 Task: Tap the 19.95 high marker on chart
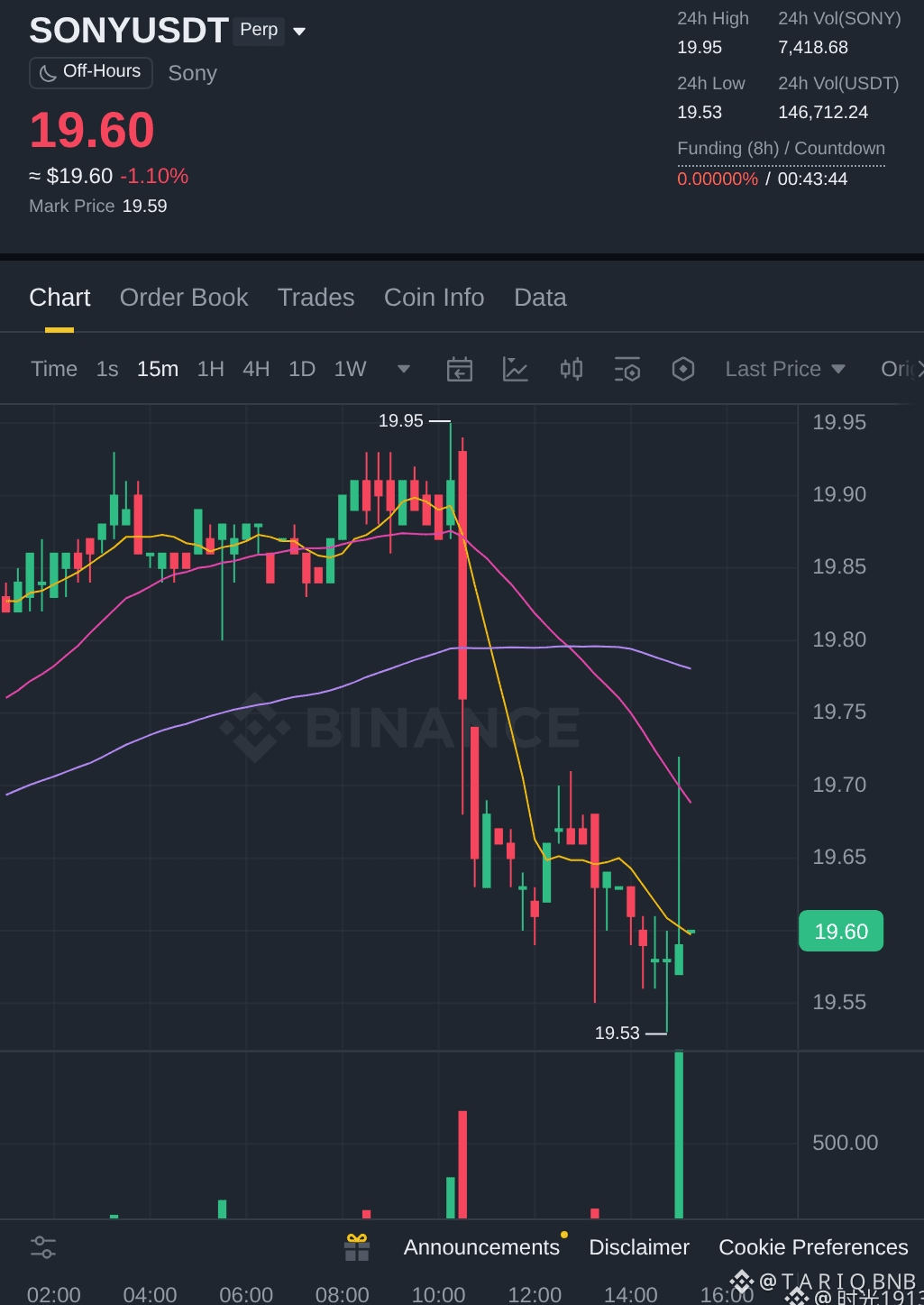coord(401,421)
